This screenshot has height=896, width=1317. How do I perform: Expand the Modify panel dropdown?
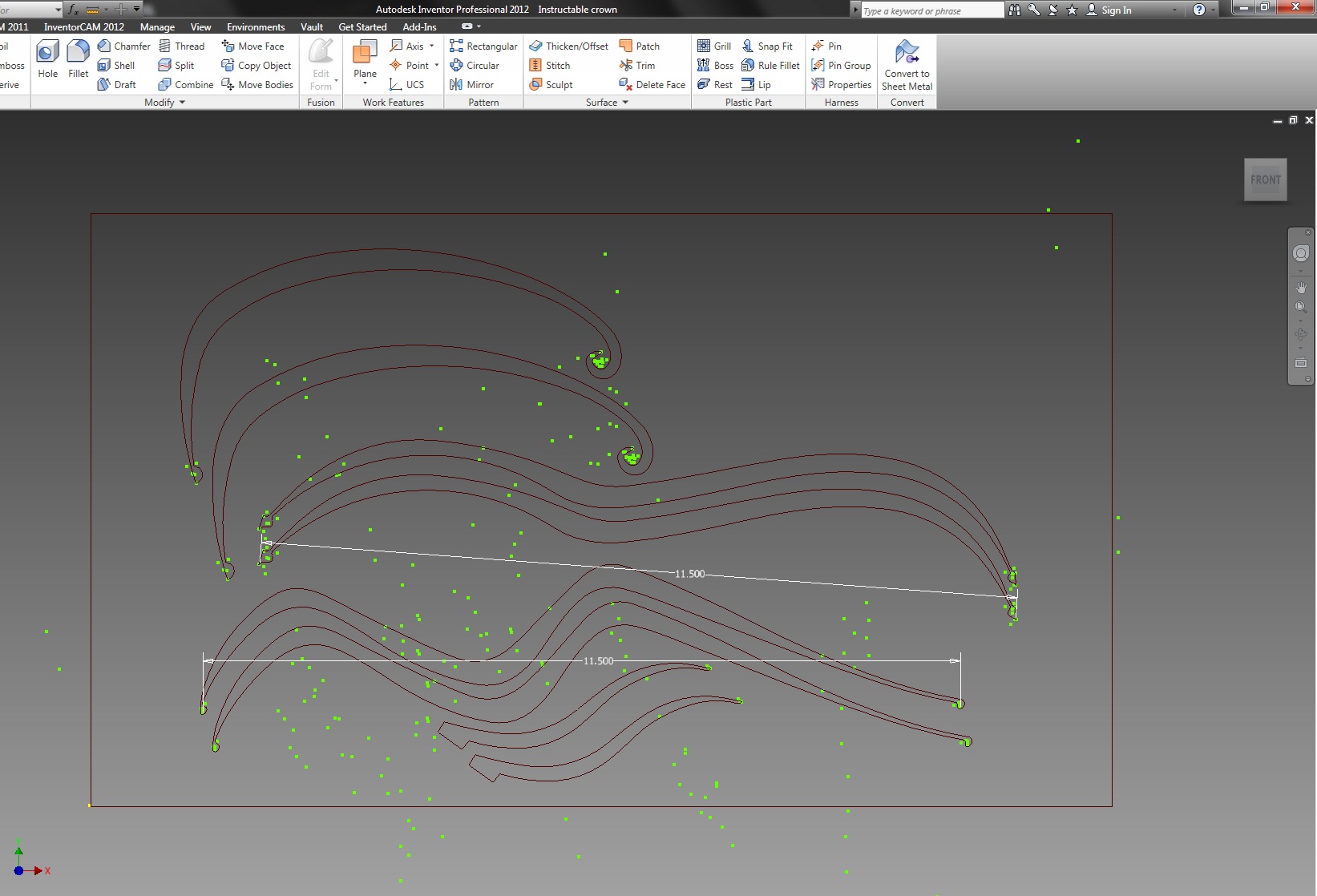click(182, 103)
